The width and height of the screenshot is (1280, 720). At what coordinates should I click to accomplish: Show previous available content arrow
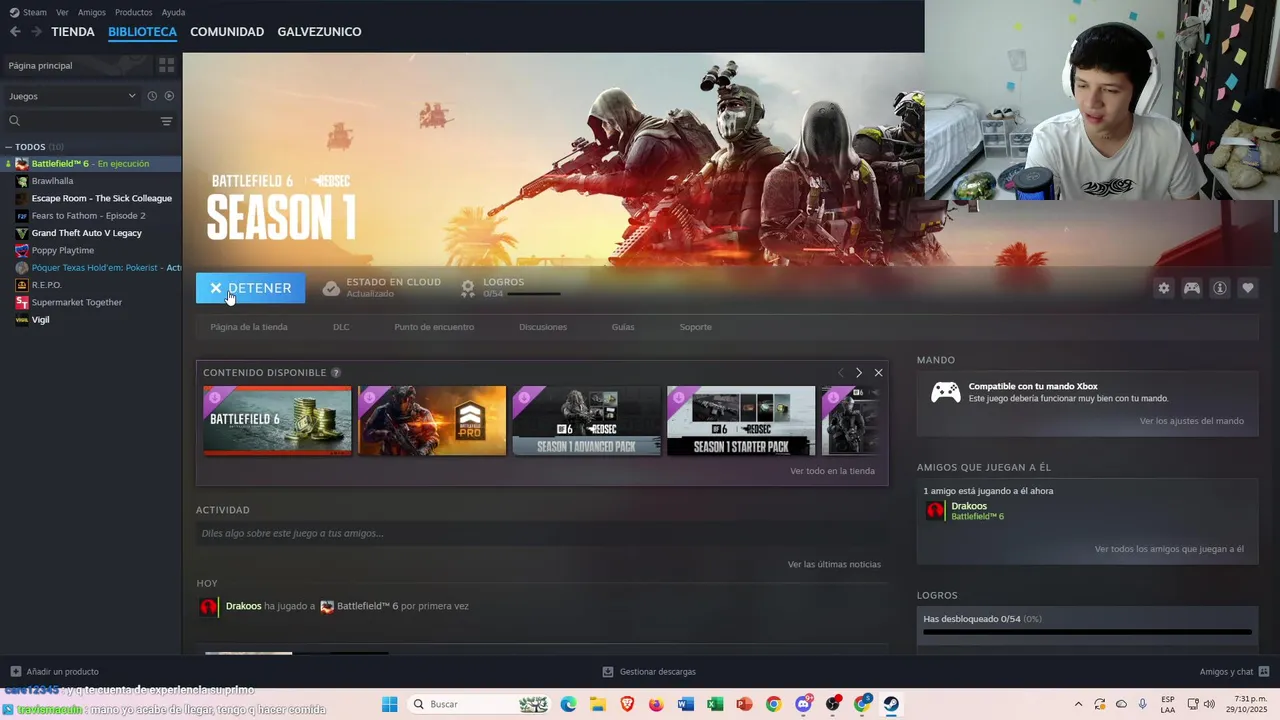840,373
